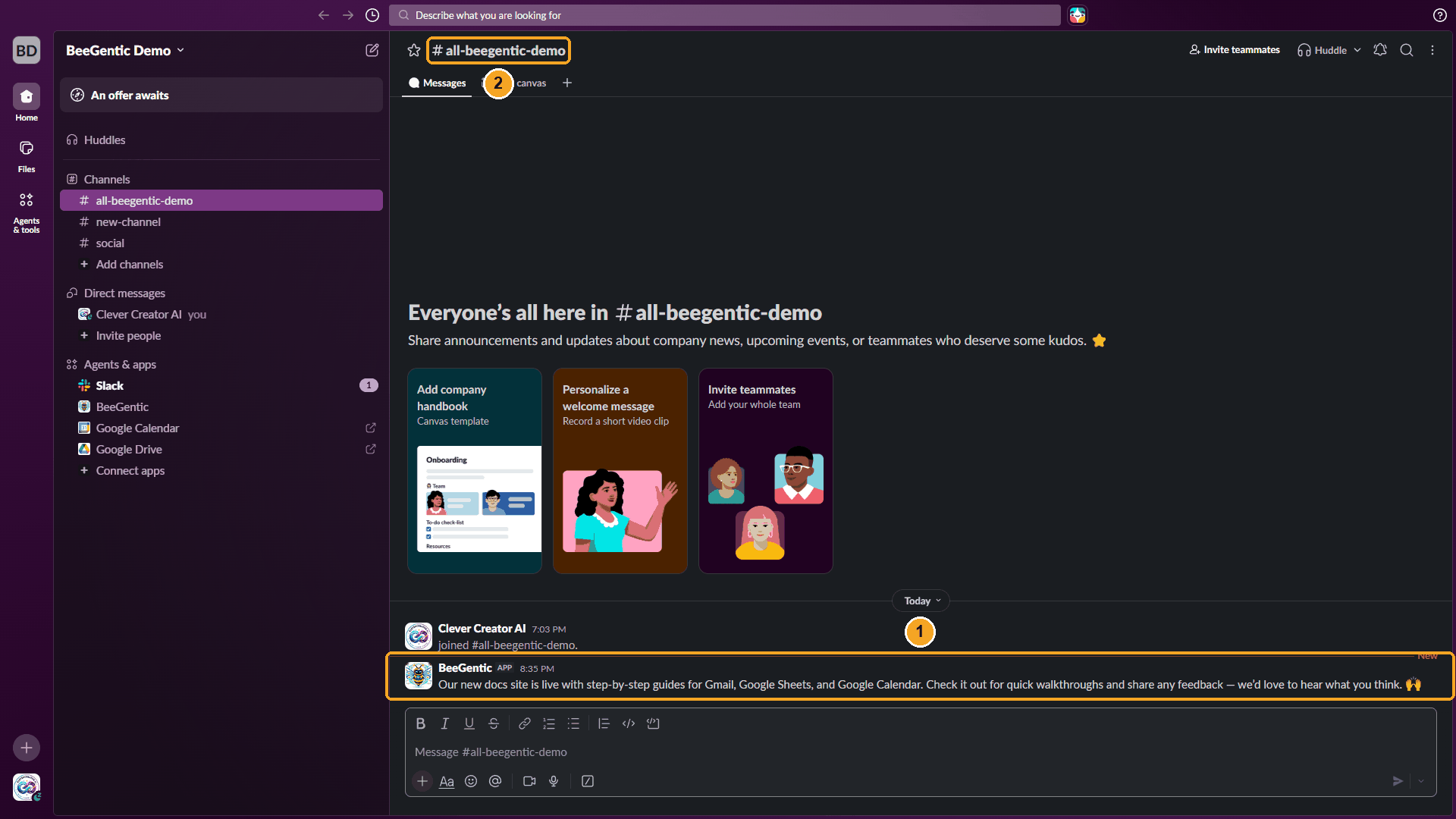Insert a code block
Screen dimensions: 1456x819
pyautogui.click(x=653, y=723)
